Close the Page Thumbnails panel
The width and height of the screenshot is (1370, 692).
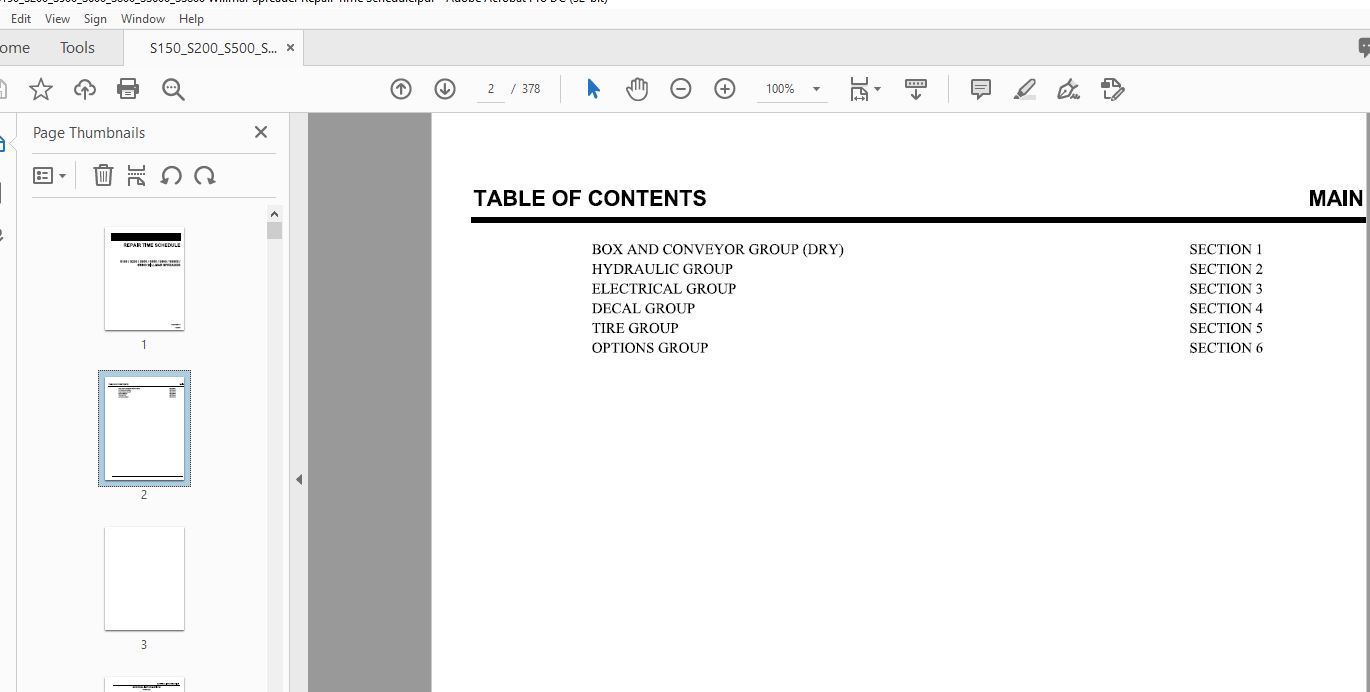(x=261, y=132)
